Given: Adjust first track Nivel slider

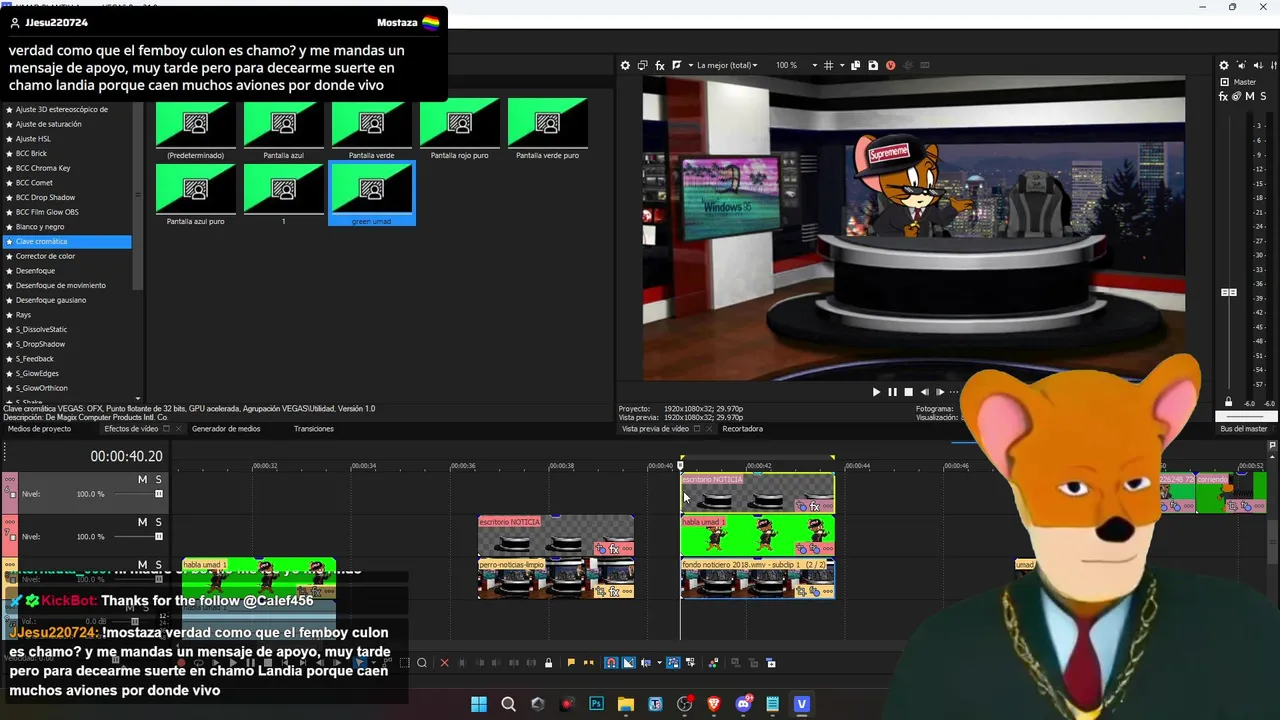Looking at the screenshot, I should pos(158,494).
